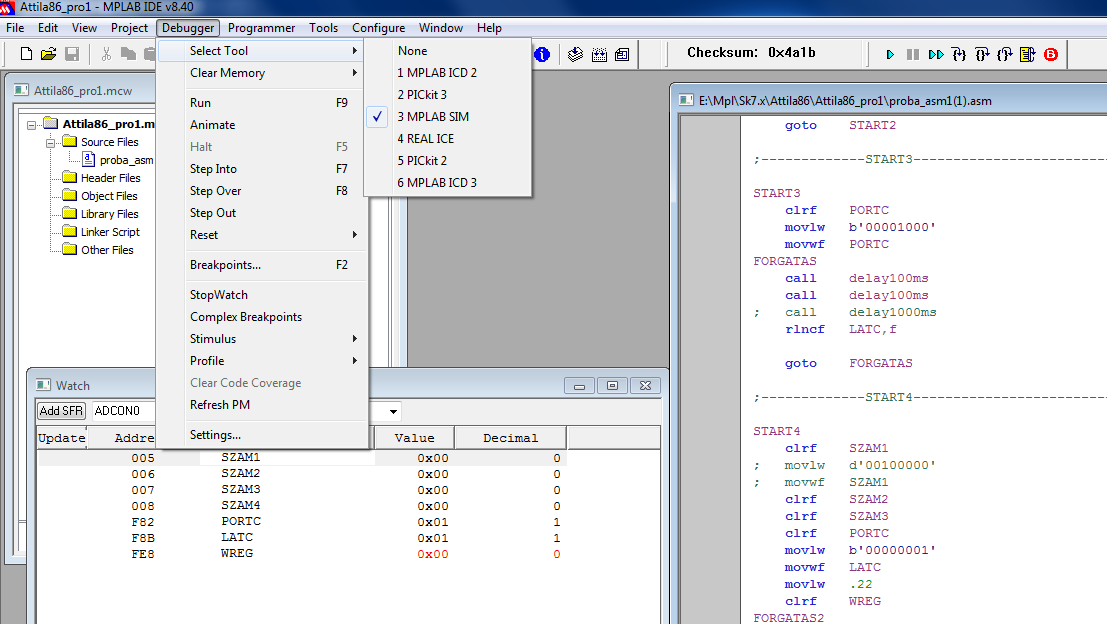Viewport: 1107px width, 624px height.
Task: Click the Value column header
Action: 414,438
